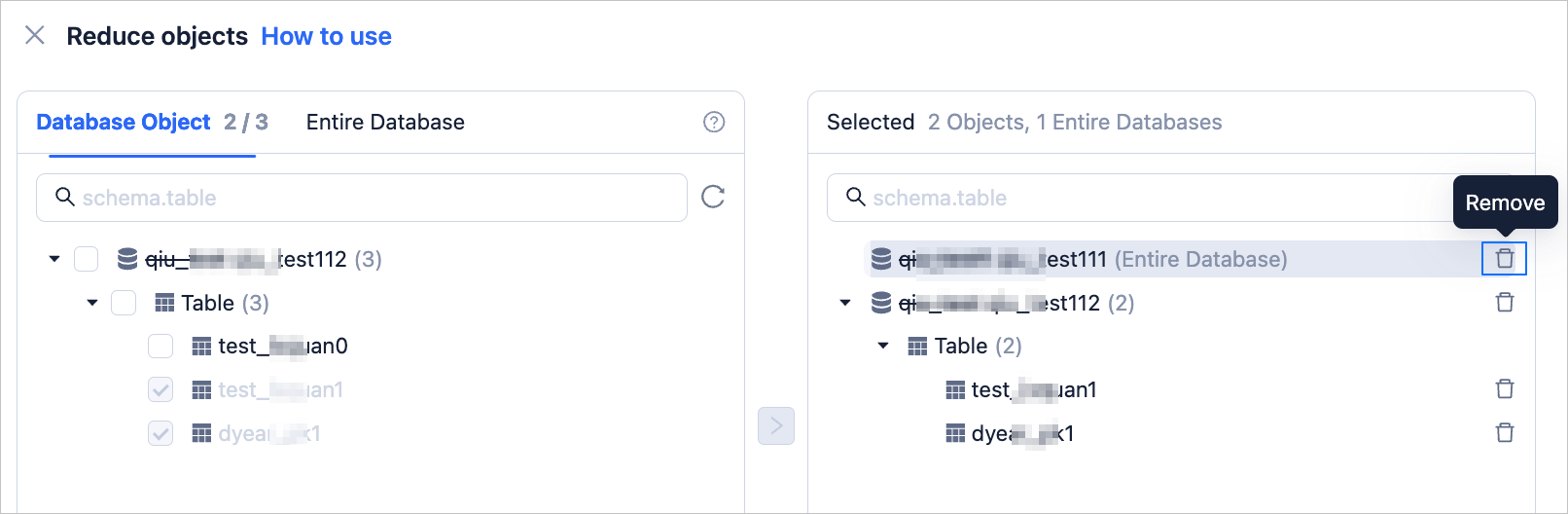Screen dimensions: 1568x514
Task: Collapse the Table (2) node in Selected
Action: point(883,346)
